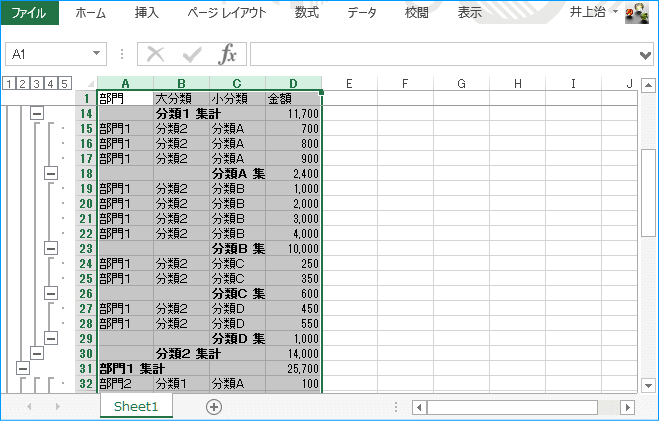Open the 校閲 tab
659x421 pixels.
coord(416,13)
